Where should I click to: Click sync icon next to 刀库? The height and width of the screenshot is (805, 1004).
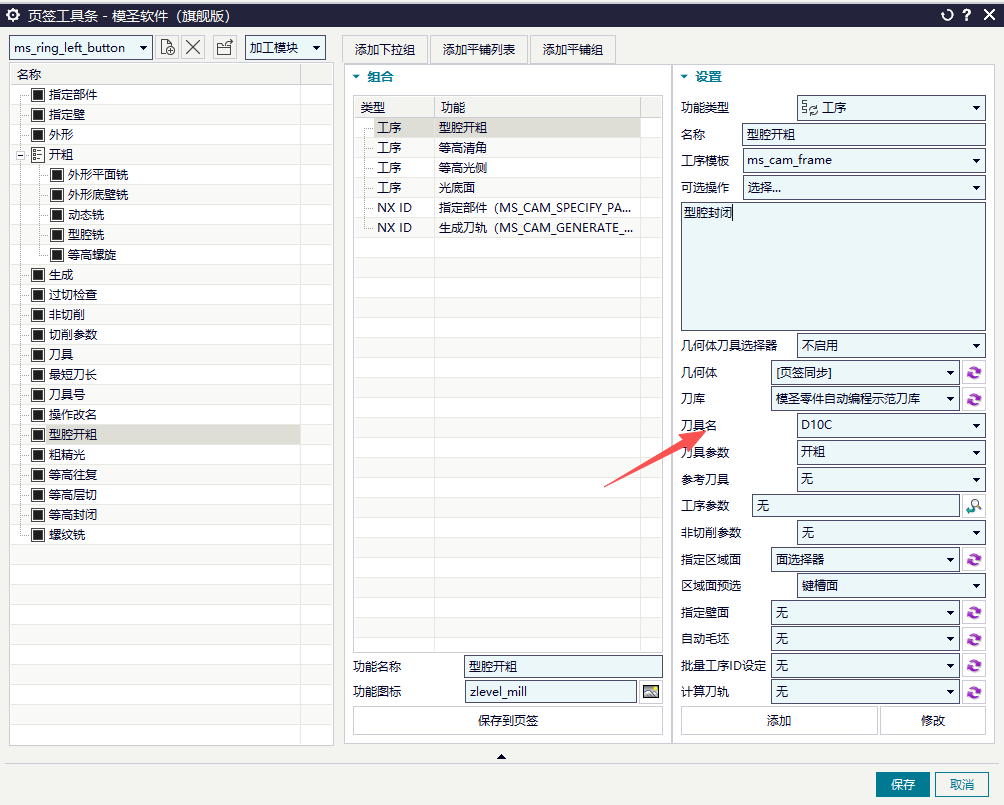(974, 399)
